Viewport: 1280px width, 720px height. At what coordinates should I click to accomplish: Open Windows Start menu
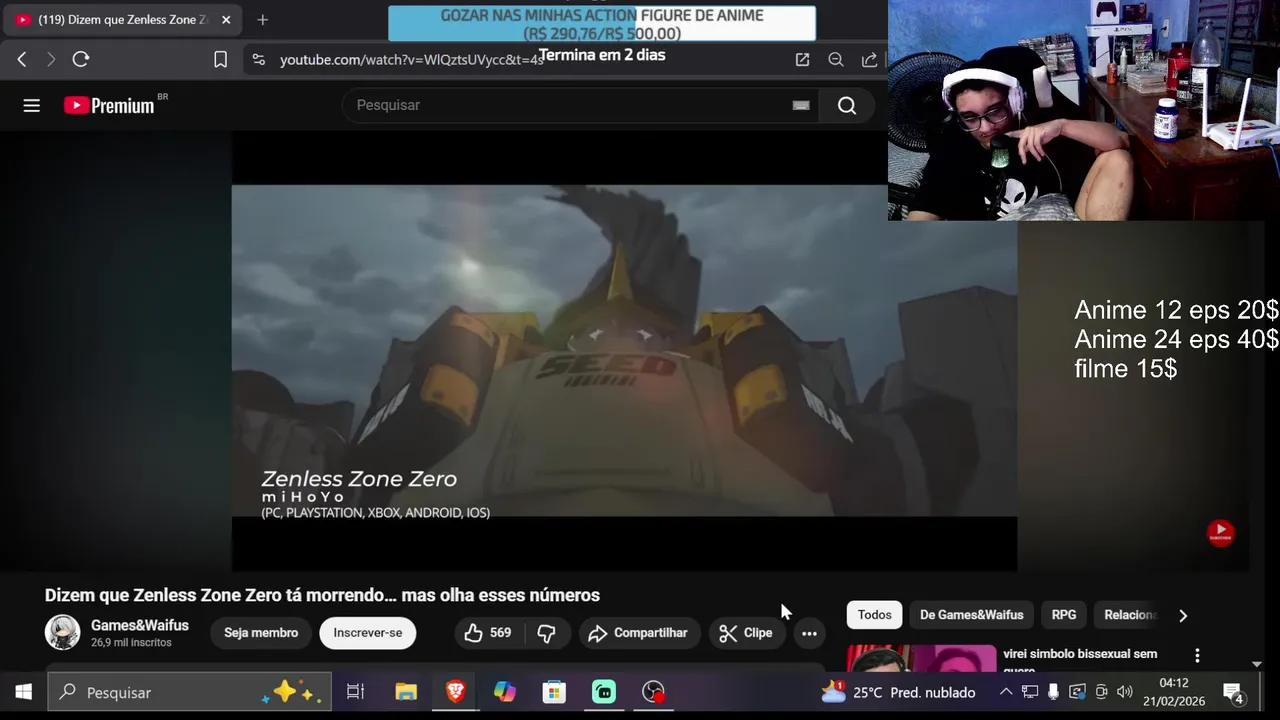[x=23, y=692]
